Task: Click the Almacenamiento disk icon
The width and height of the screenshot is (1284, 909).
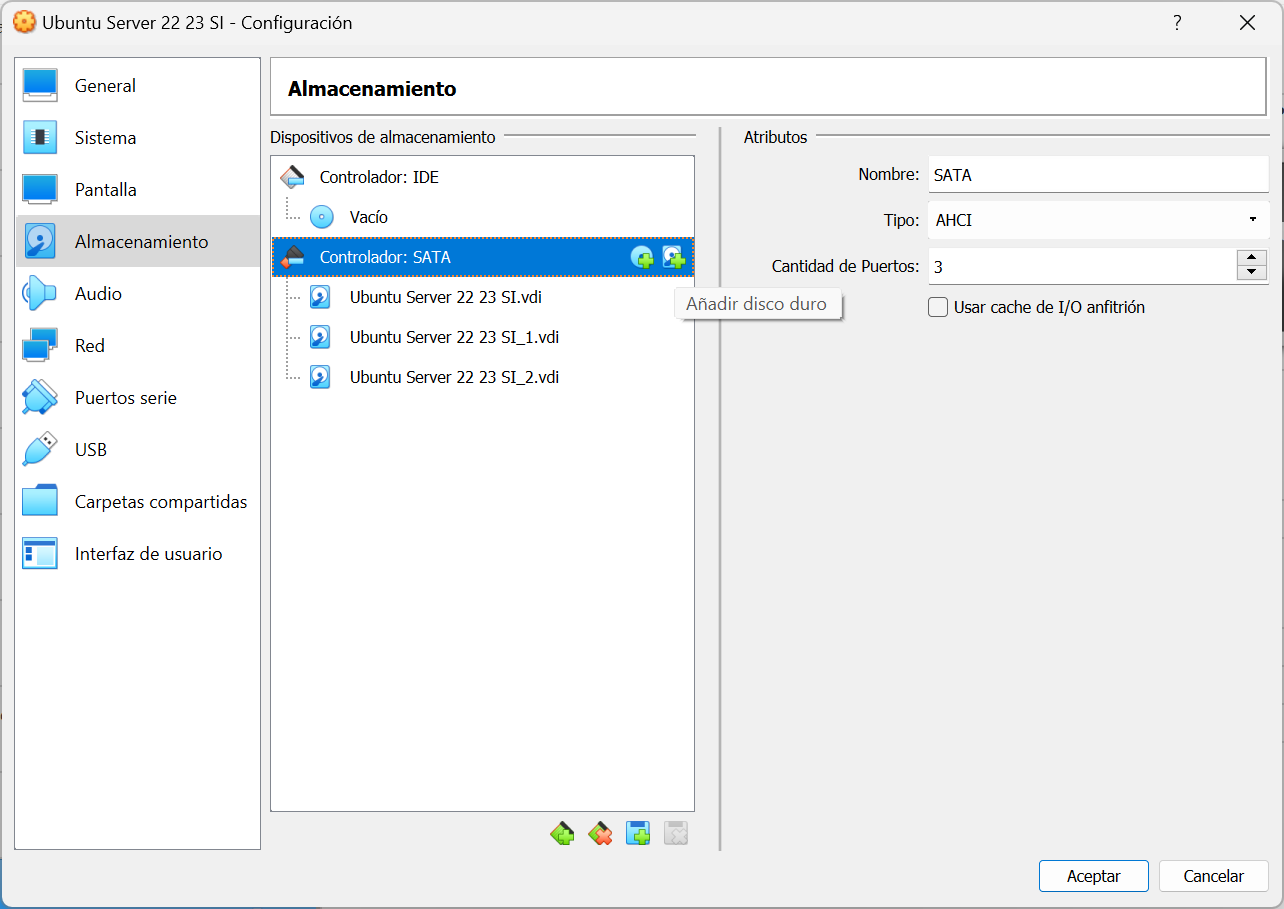Action: tap(40, 242)
